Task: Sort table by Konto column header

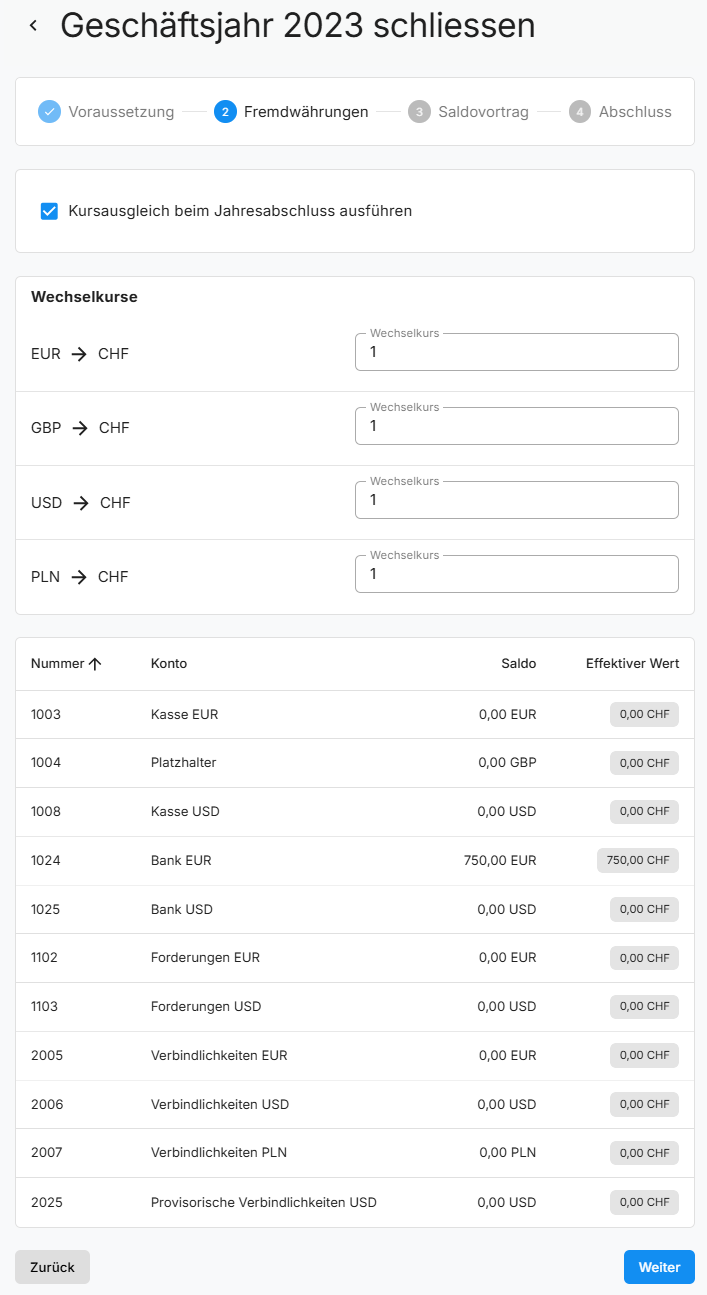Action: click(x=169, y=664)
